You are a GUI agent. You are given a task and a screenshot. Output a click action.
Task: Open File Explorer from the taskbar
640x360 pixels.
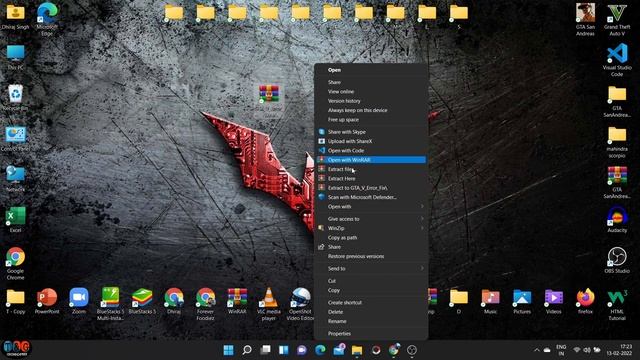357,350
